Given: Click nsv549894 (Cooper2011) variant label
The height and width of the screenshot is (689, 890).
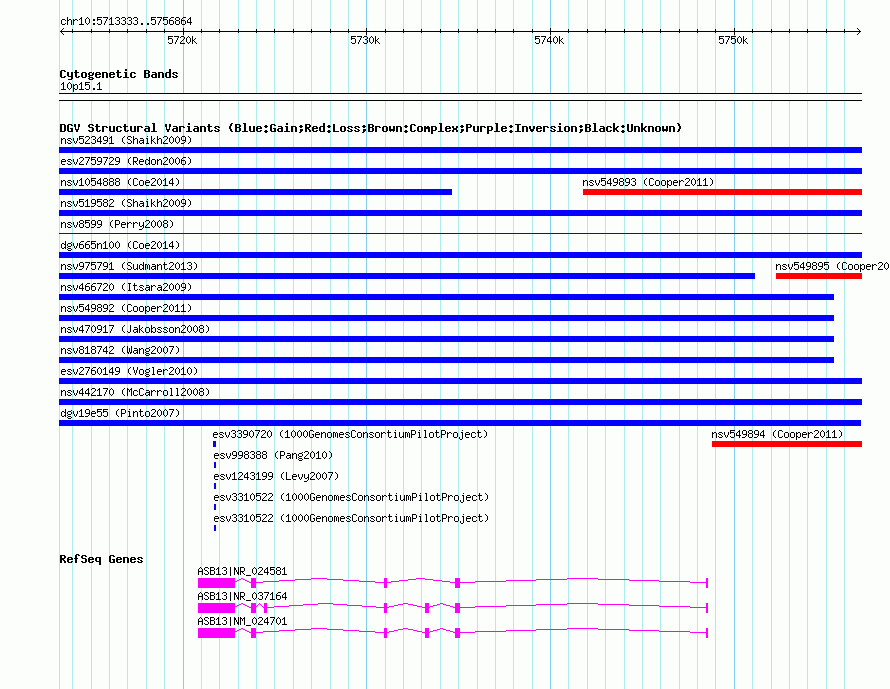Looking at the screenshot, I should [777, 434].
